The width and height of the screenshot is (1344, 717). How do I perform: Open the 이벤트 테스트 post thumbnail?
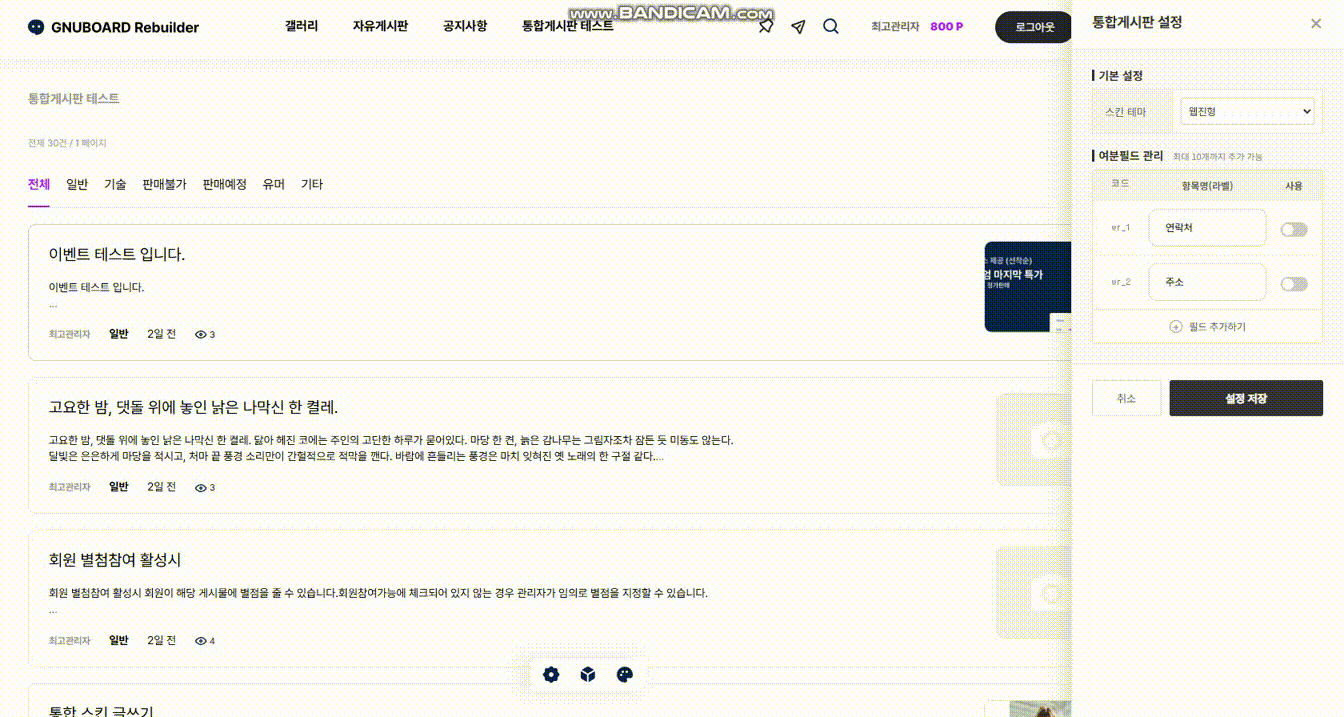1027,287
